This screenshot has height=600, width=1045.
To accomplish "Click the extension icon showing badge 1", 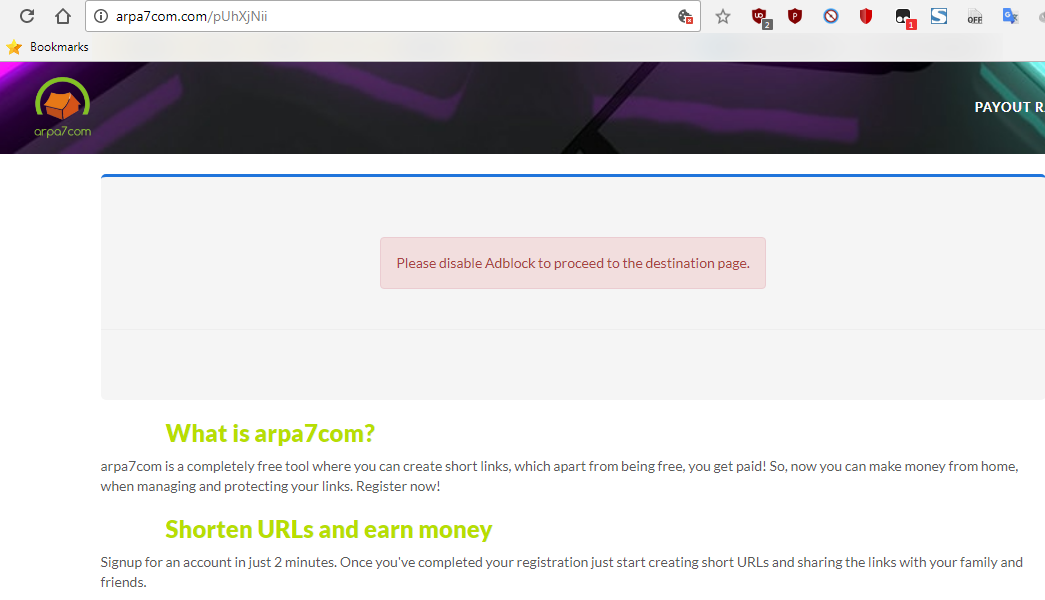I will tap(902, 16).
